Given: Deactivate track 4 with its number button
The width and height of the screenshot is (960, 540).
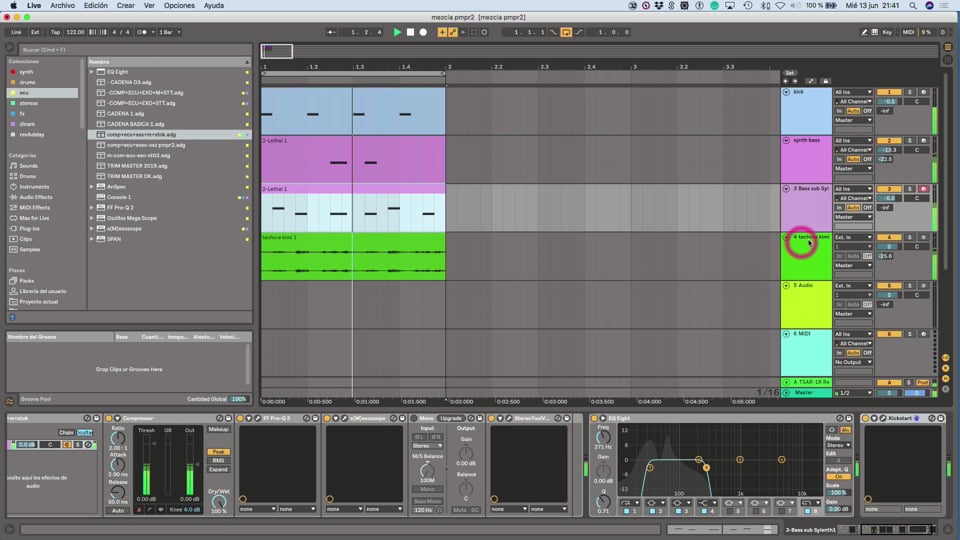Looking at the screenshot, I should tap(889, 237).
